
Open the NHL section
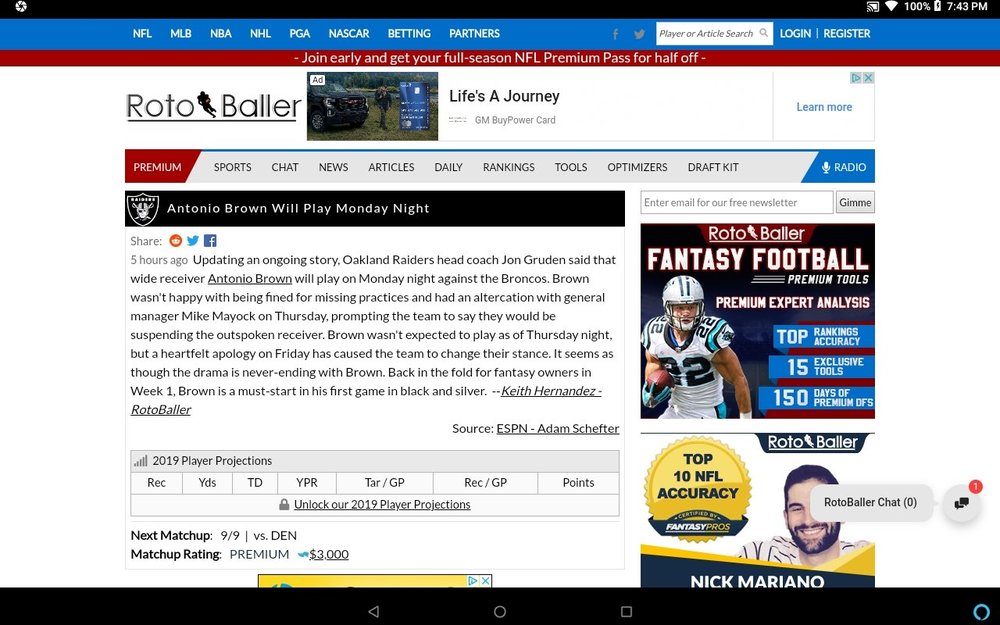coord(260,34)
